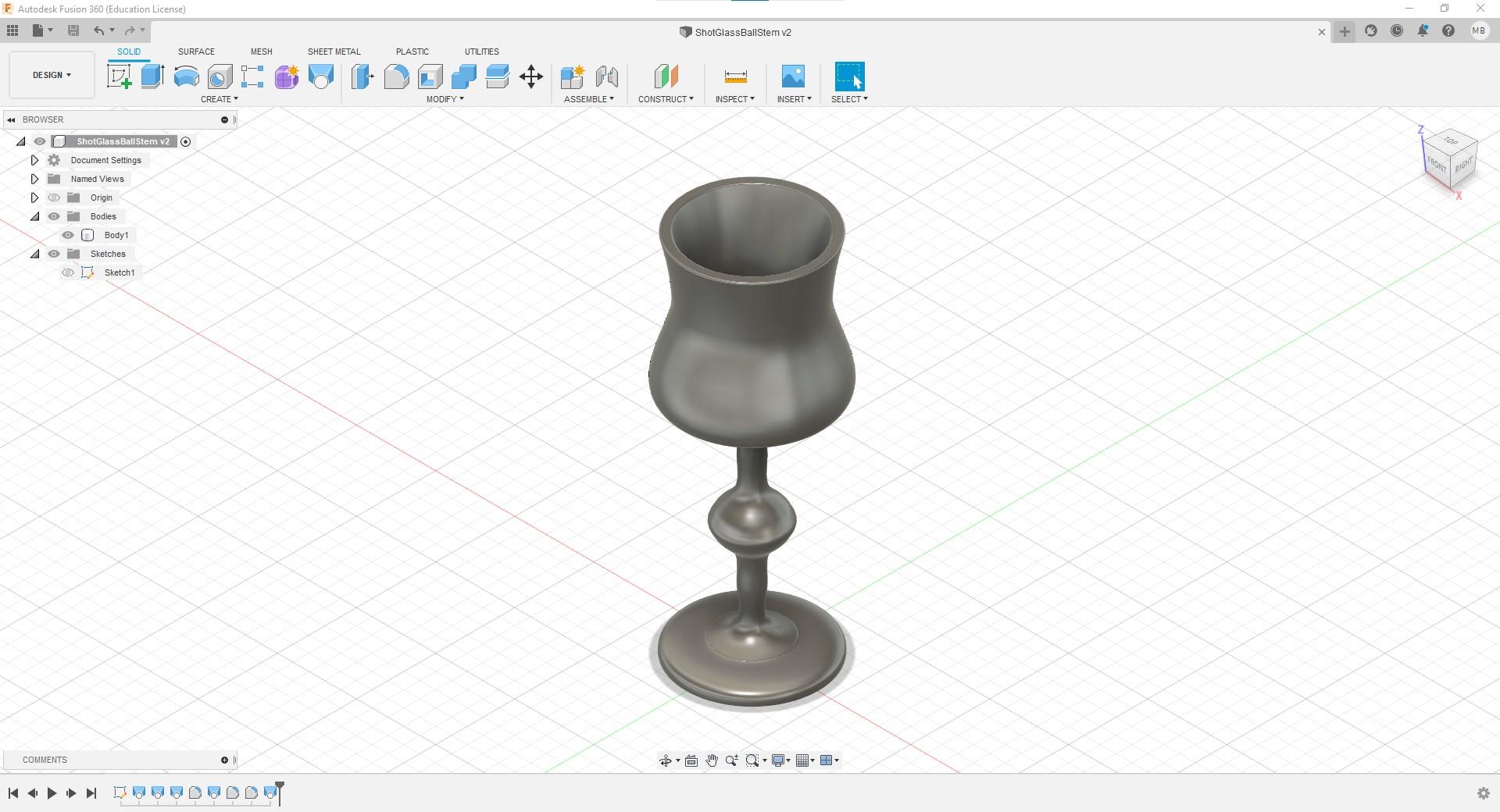Select the Loft tool in the toolbar
Screen dimensions: 1500x812
tap(320, 77)
